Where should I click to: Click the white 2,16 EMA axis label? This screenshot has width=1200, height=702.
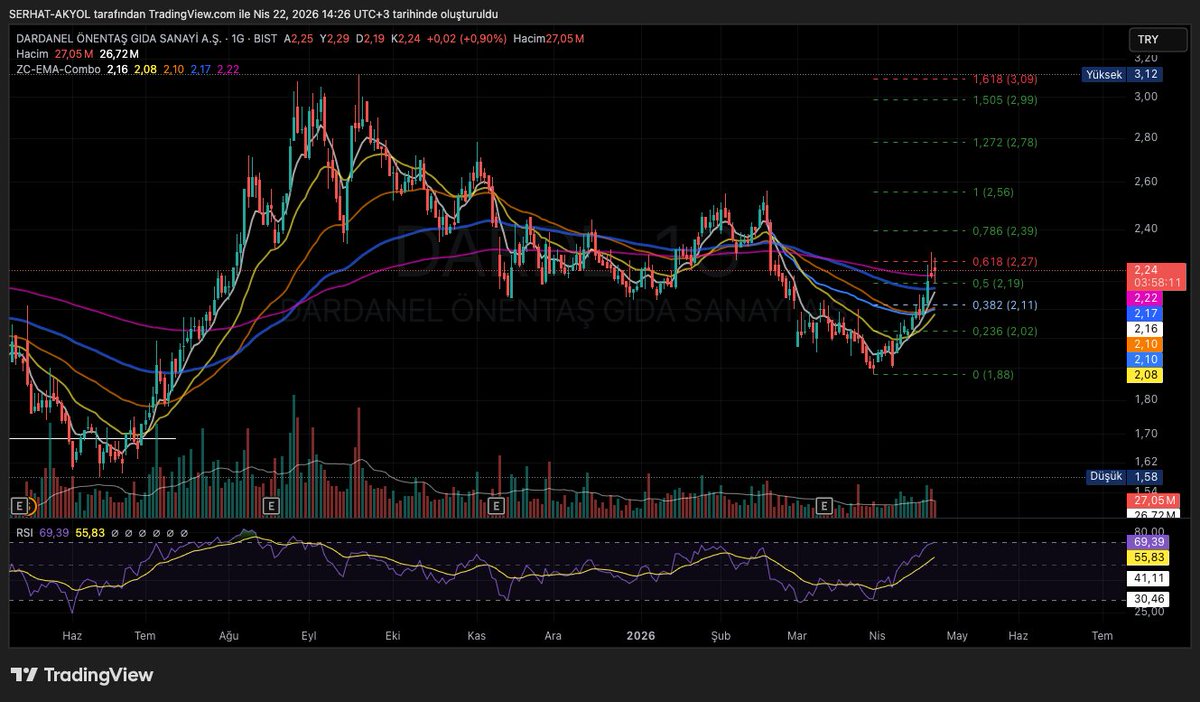(1146, 328)
